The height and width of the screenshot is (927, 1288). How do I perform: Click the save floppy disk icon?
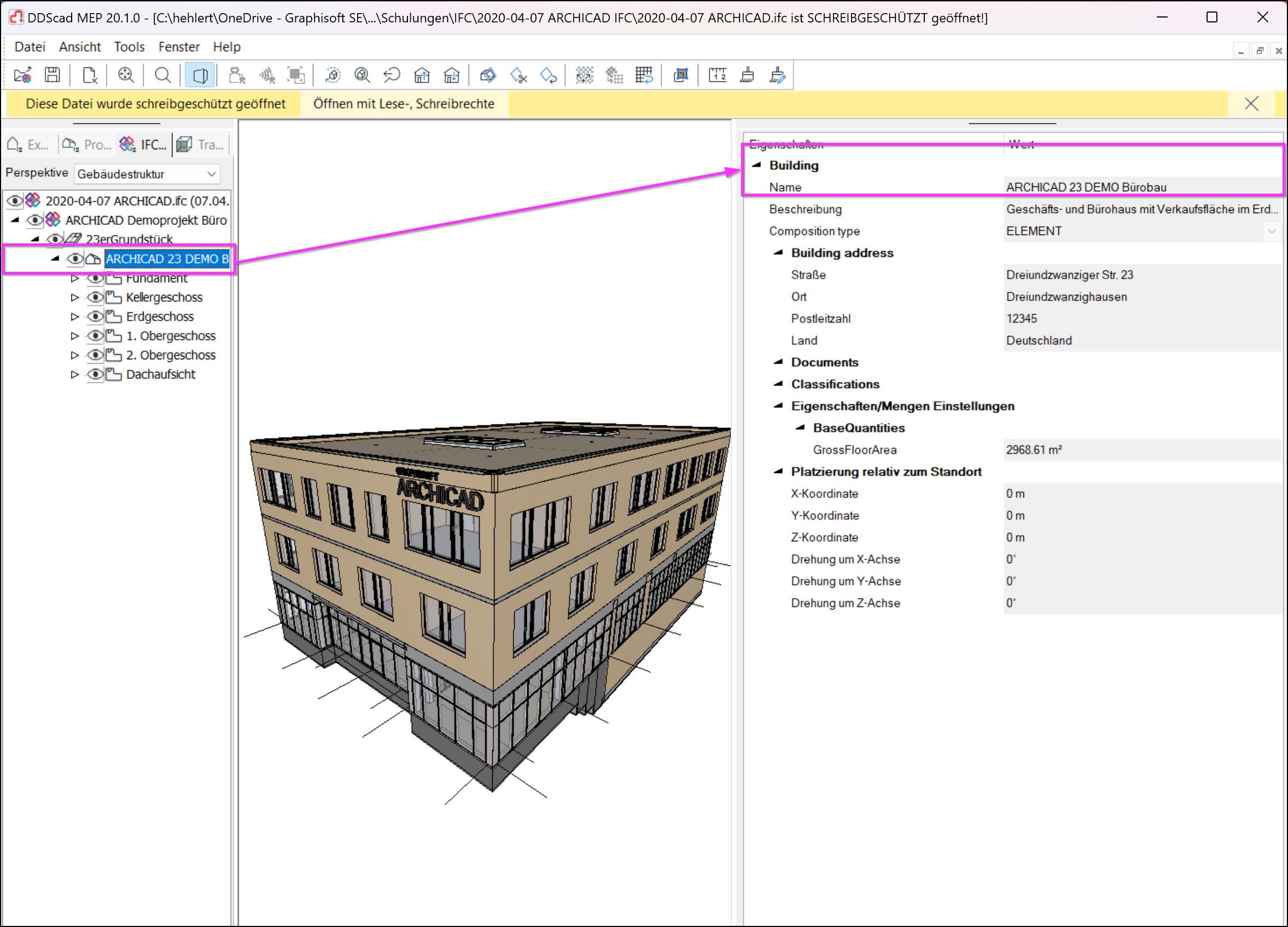[x=53, y=75]
